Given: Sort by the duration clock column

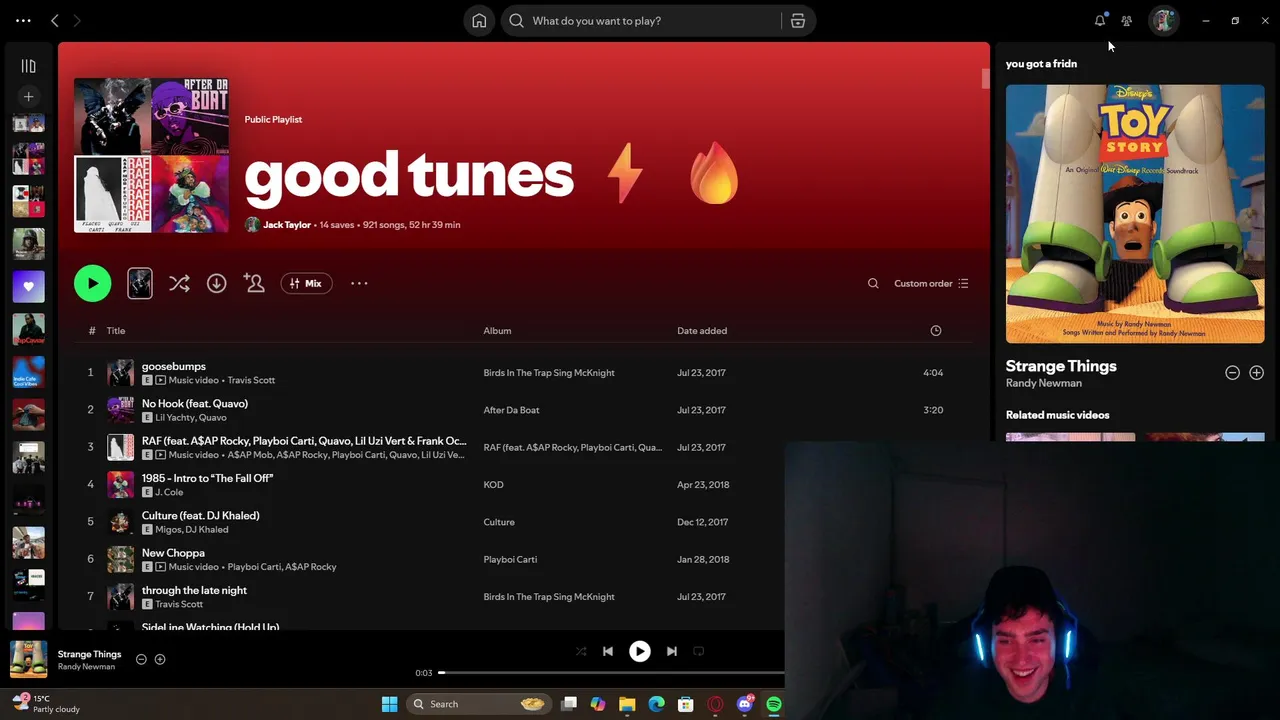Looking at the screenshot, I should pos(936,331).
